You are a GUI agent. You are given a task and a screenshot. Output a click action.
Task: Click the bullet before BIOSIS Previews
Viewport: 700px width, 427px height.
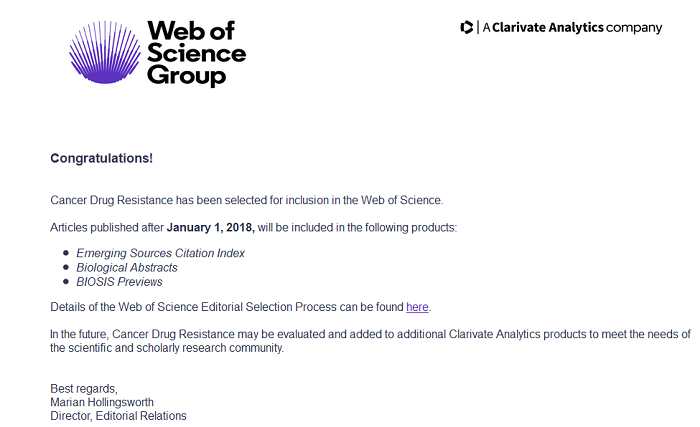click(x=66, y=281)
